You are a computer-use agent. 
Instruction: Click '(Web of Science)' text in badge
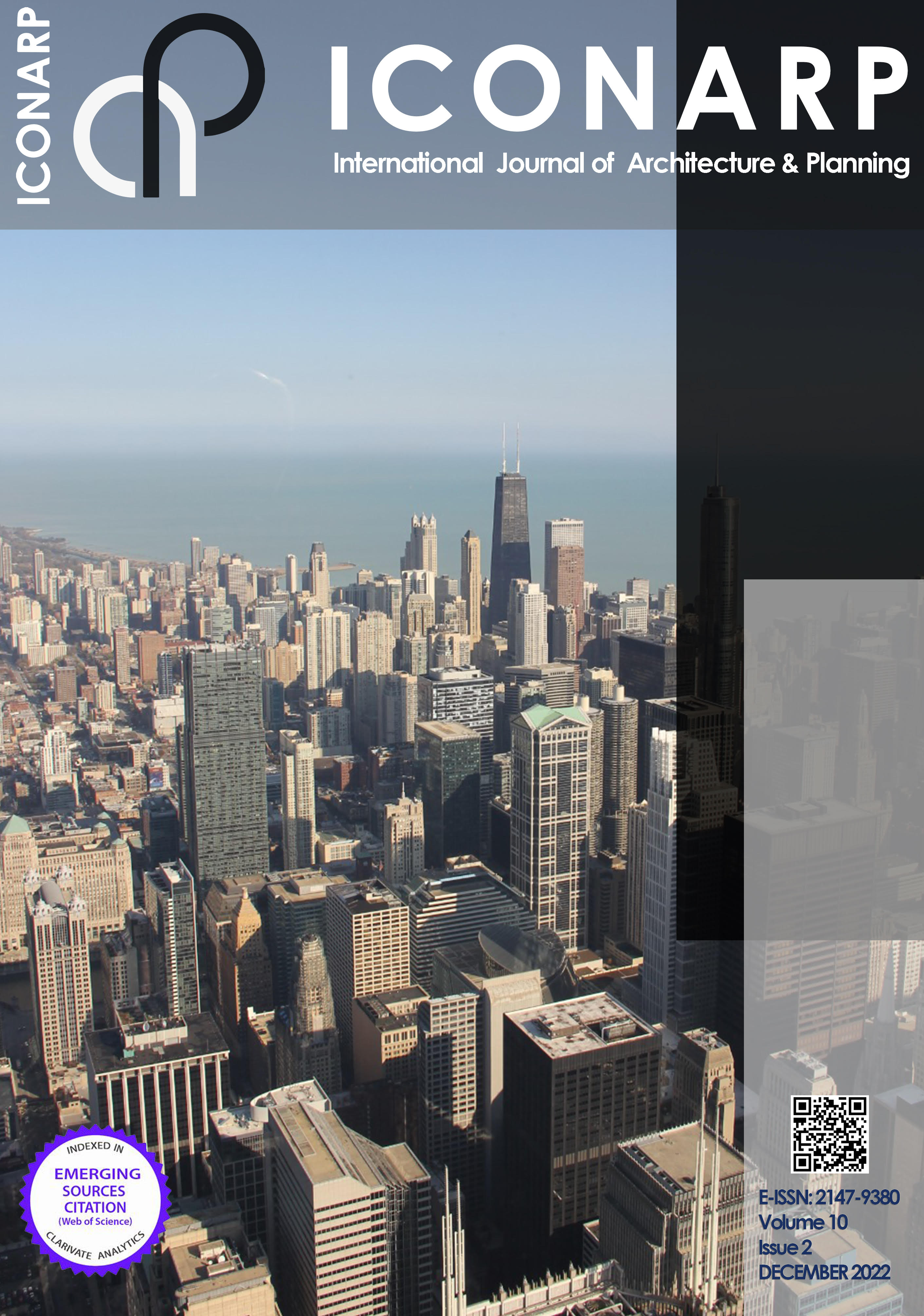[x=95, y=1221]
